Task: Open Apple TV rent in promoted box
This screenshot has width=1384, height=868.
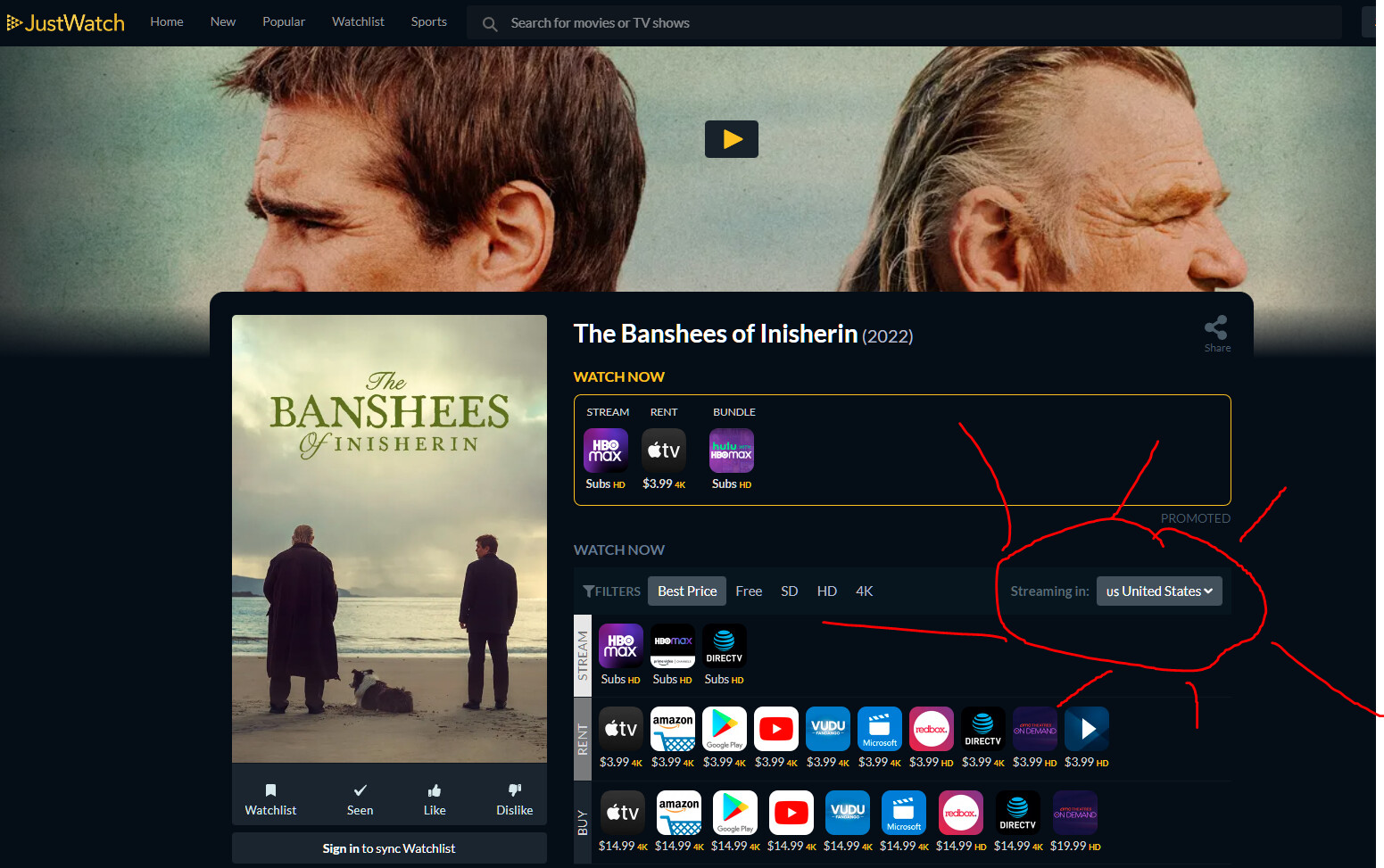Action: tap(664, 451)
